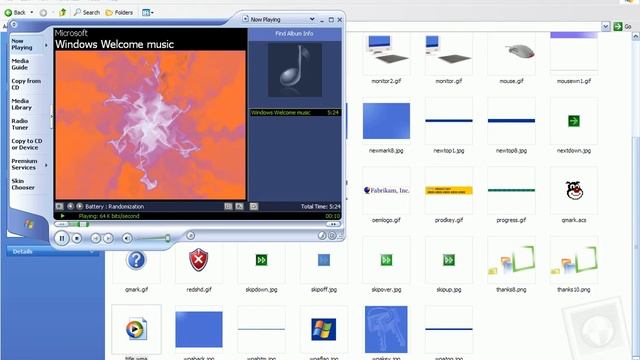The height and width of the screenshot is (360, 640).
Task: Select oemlogo.gif Fabrikam file
Action: tap(386, 196)
